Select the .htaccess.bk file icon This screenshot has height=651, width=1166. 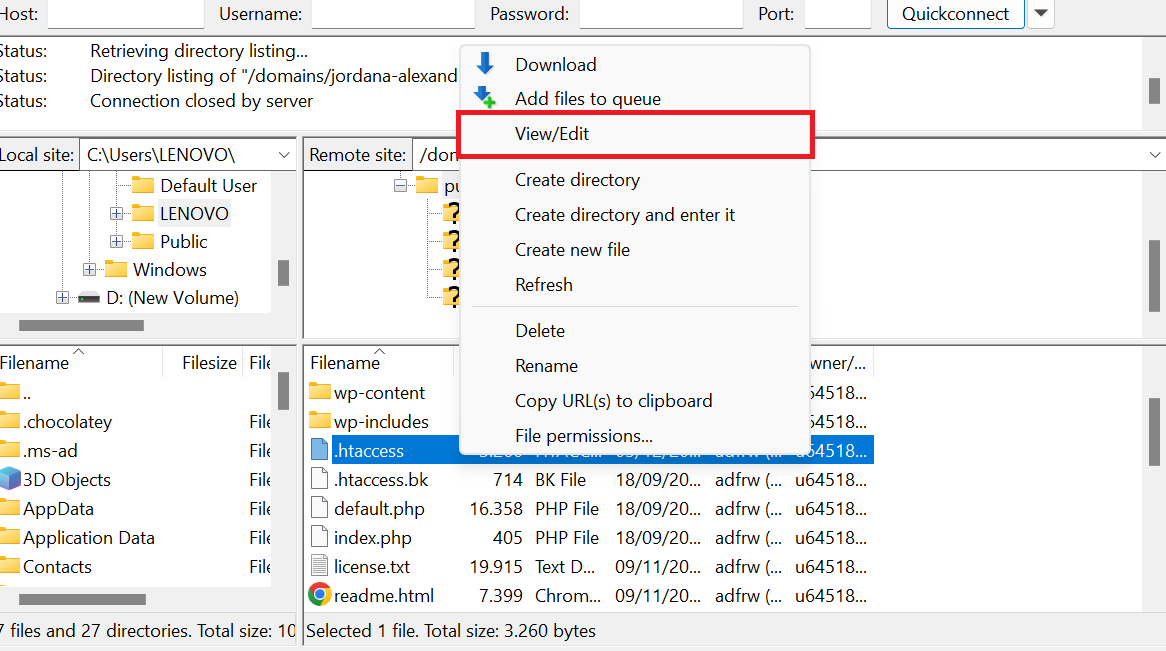(x=319, y=479)
